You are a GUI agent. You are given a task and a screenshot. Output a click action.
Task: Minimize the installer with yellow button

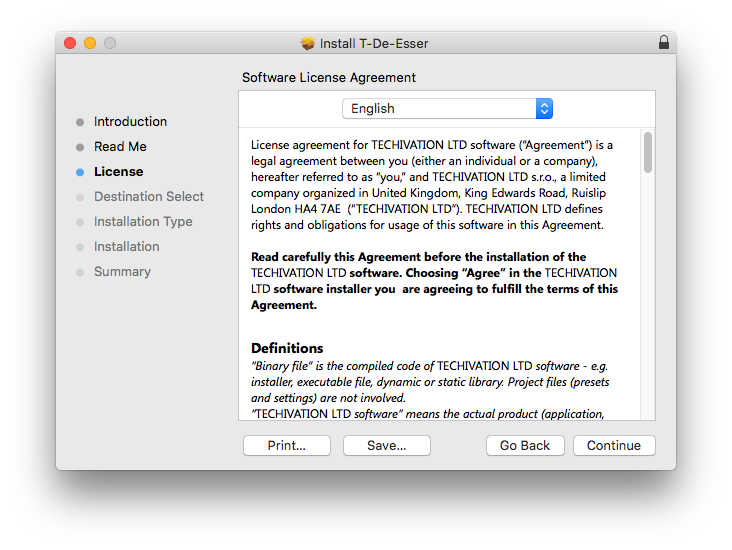(90, 43)
